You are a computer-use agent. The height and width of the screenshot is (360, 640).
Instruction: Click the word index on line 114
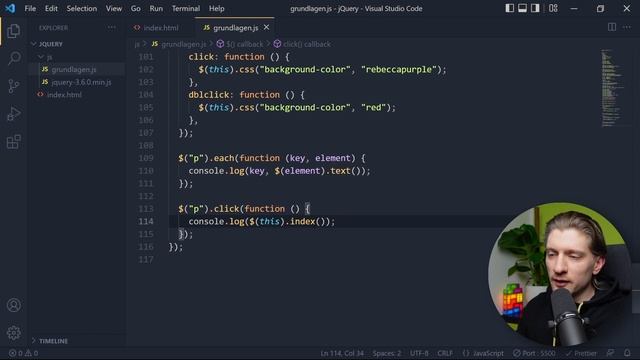coord(302,221)
